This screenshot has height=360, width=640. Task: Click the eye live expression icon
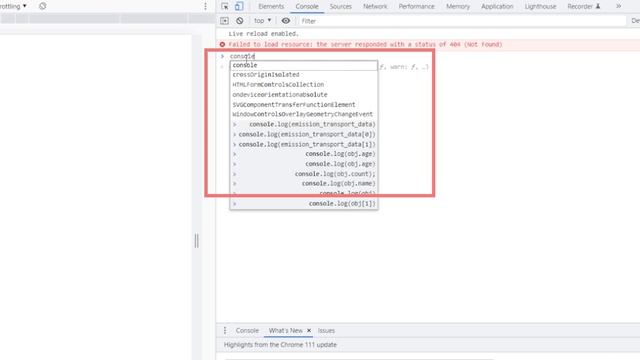pyautogui.click(x=286, y=21)
